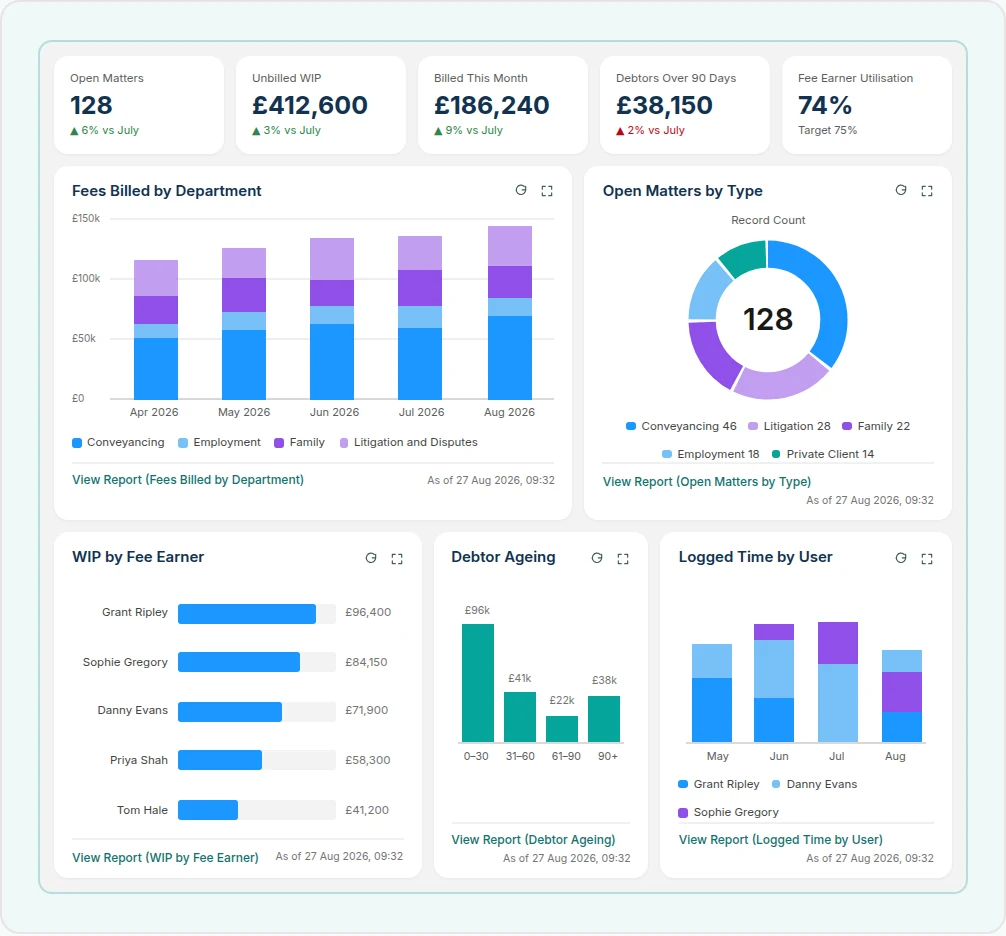Click the Record Count label
The height and width of the screenshot is (936, 1006).
768,220
